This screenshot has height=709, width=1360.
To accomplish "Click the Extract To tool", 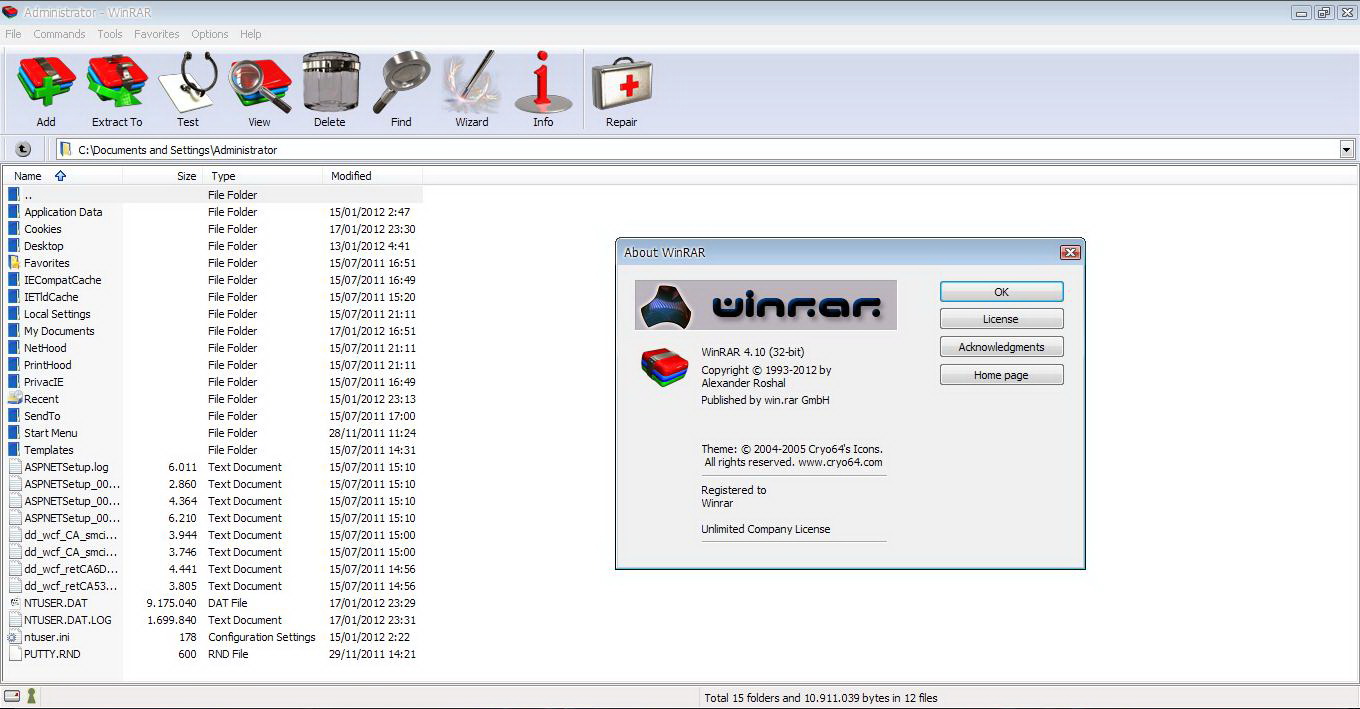I will click(116, 88).
